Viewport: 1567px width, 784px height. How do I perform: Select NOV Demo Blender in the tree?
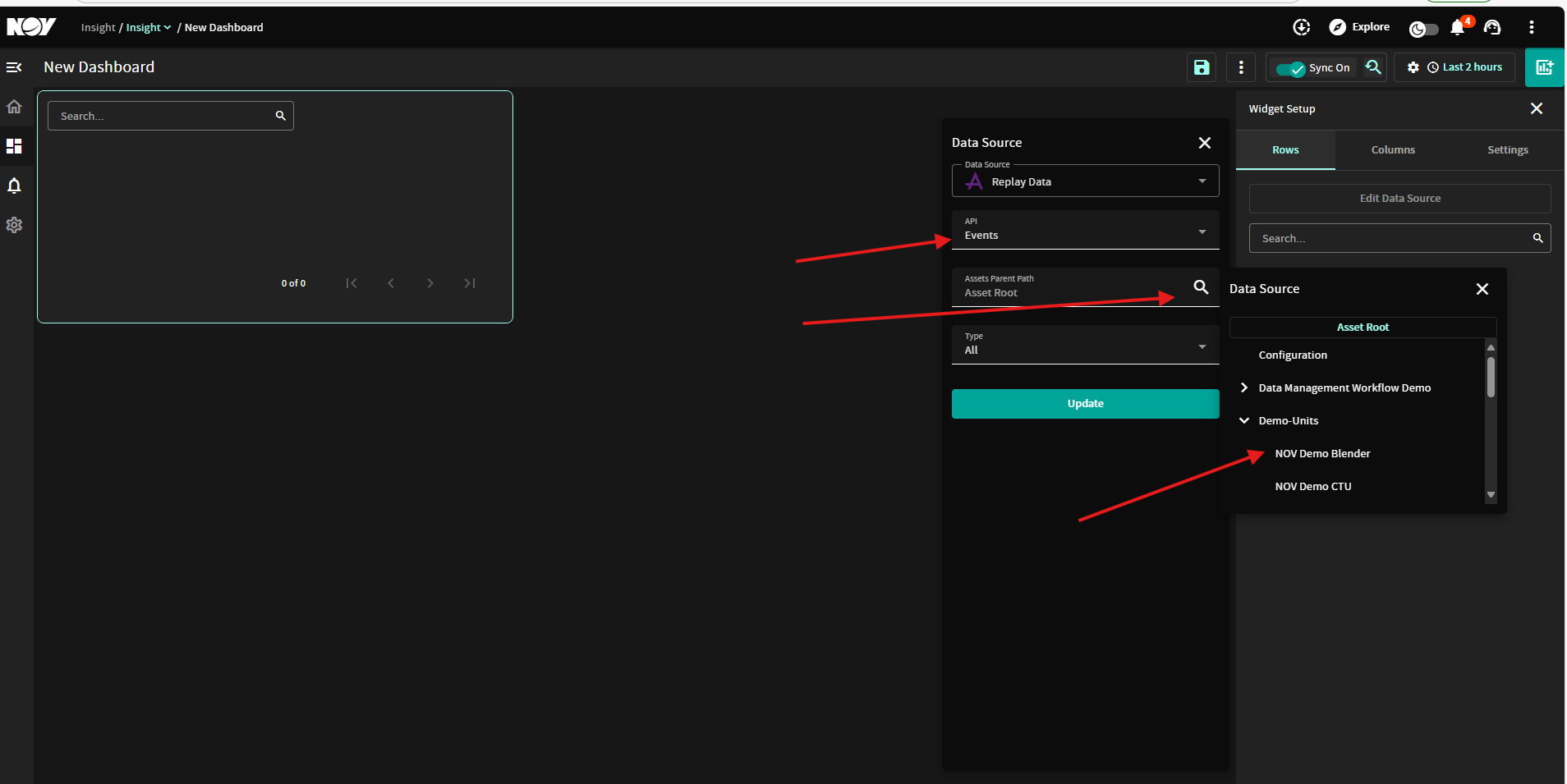1322,453
